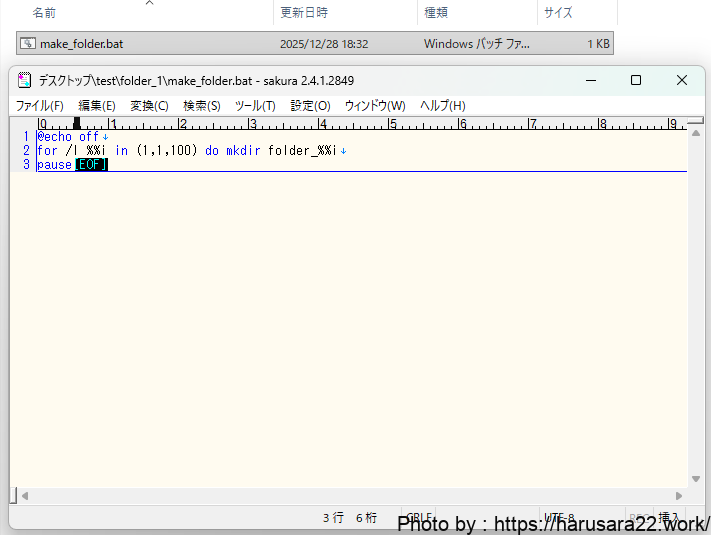
Task: Click the sort chevron above the name column
Action: pyautogui.click(x=149, y=3)
